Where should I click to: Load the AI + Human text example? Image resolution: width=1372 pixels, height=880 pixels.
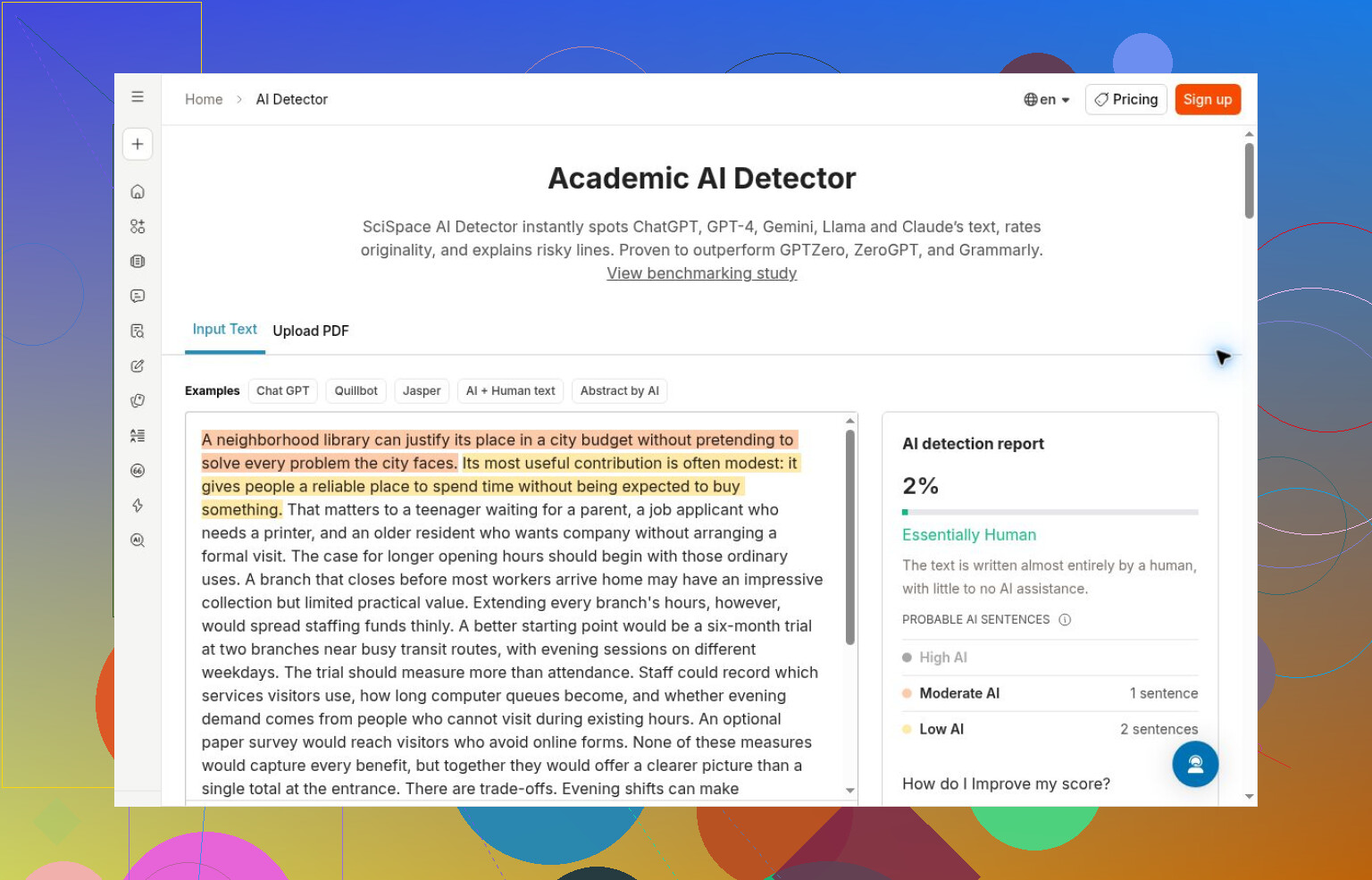pos(510,390)
